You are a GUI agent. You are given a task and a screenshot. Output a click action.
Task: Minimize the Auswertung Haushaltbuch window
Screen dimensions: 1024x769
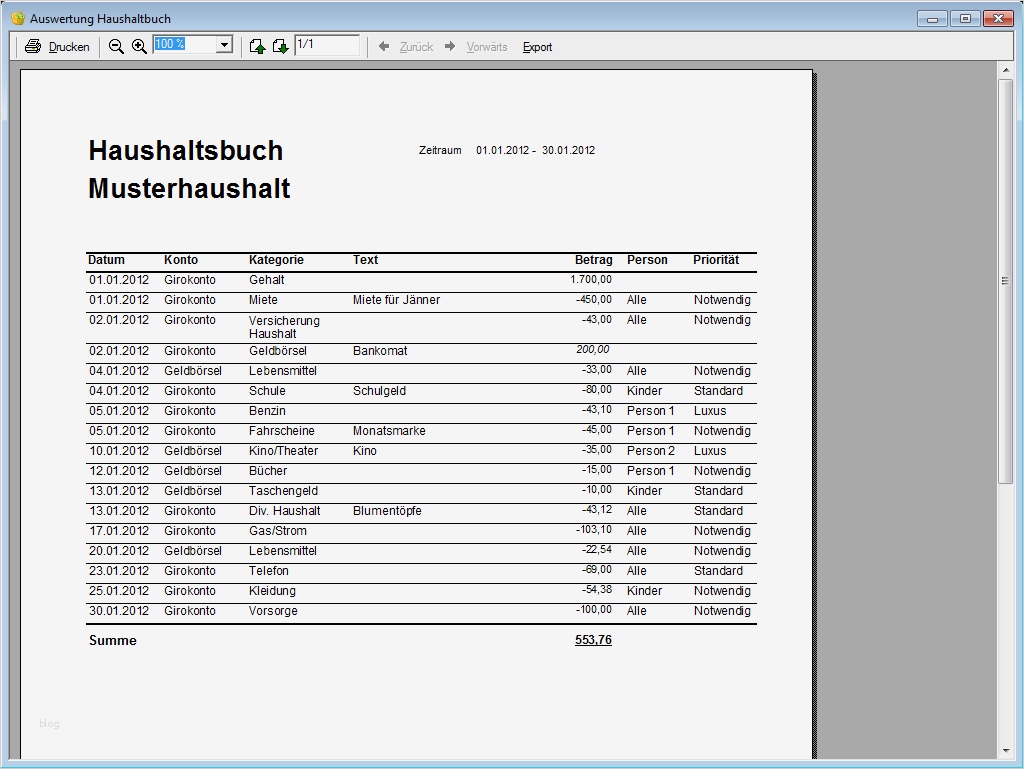(932, 19)
